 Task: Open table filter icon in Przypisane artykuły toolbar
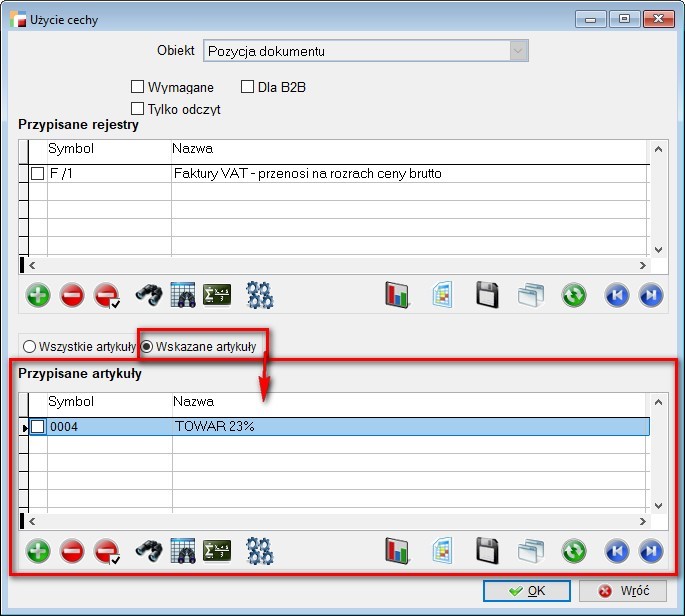coord(183,551)
